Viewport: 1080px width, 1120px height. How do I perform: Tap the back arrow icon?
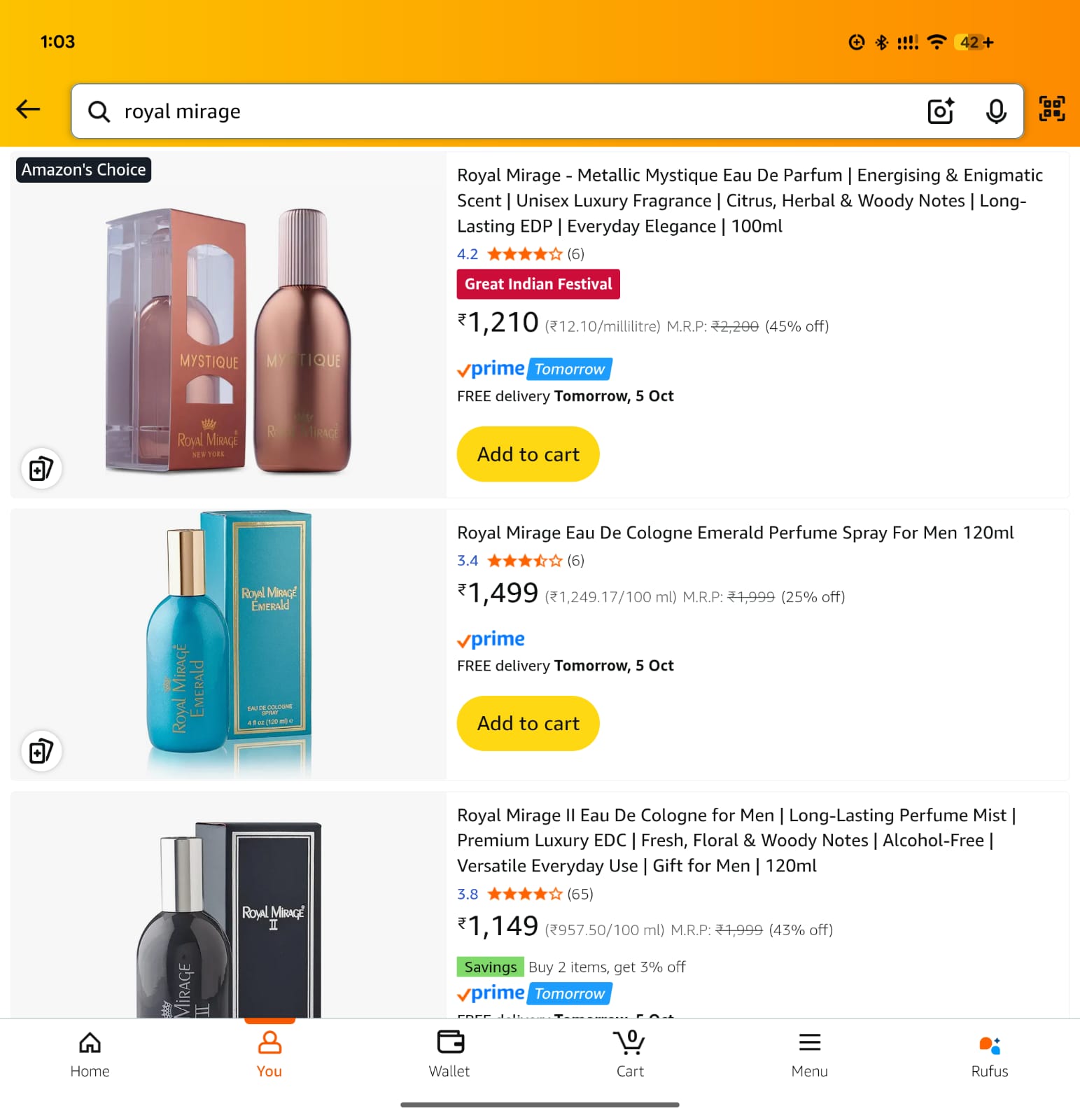(x=29, y=110)
